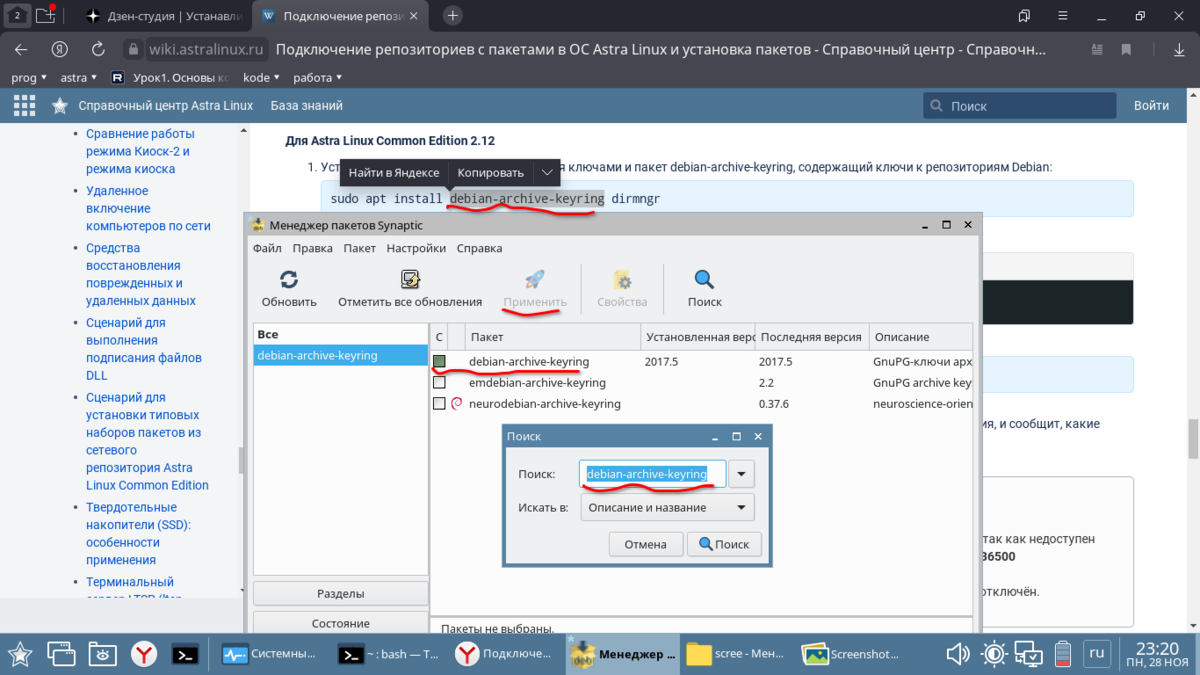This screenshot has height=675, width=1200.
Task: Open the network connections tray icon
Action: [x=1029, y=655]
